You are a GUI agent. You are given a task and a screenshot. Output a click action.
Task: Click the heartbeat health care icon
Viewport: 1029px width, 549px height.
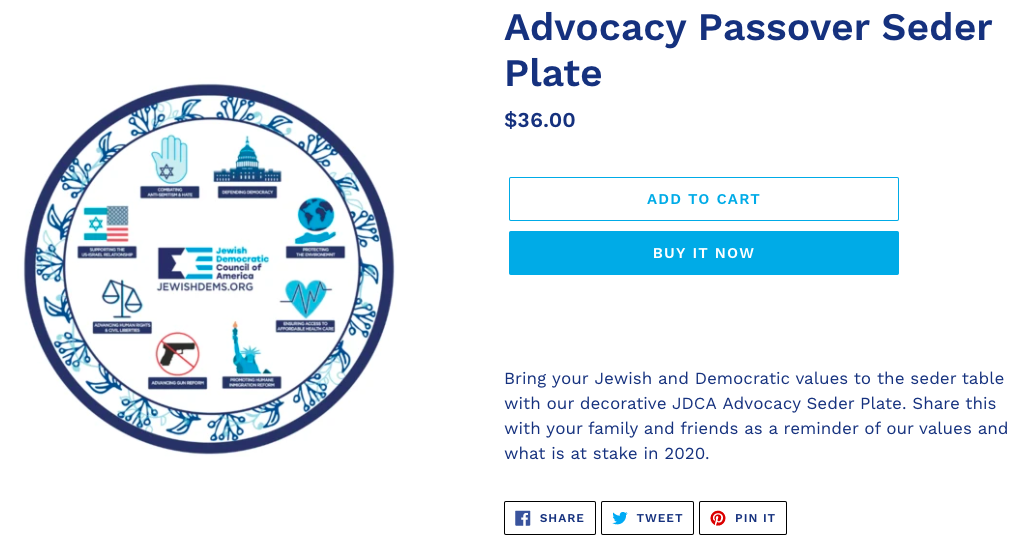tap(306, 298)
